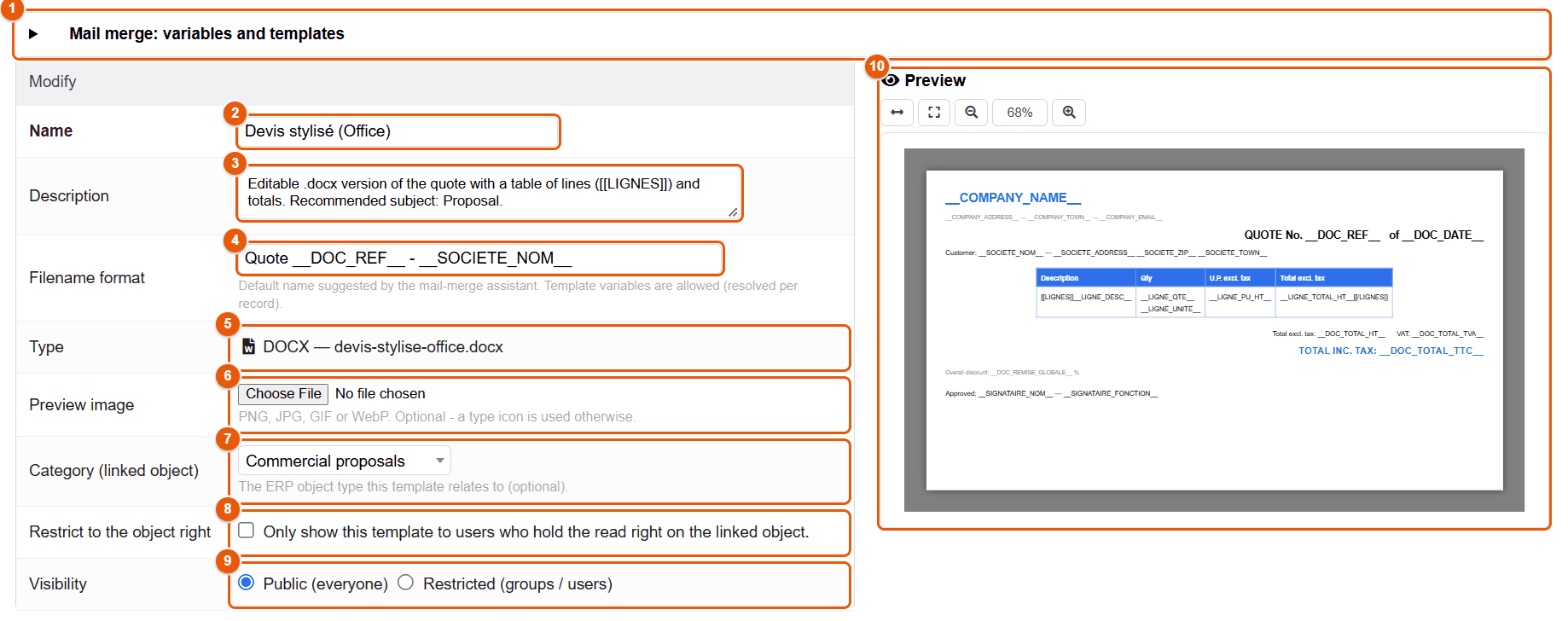Open the Commercial proposals category dropdown
Screen dimensions: 1568x621
click(344, 461)
